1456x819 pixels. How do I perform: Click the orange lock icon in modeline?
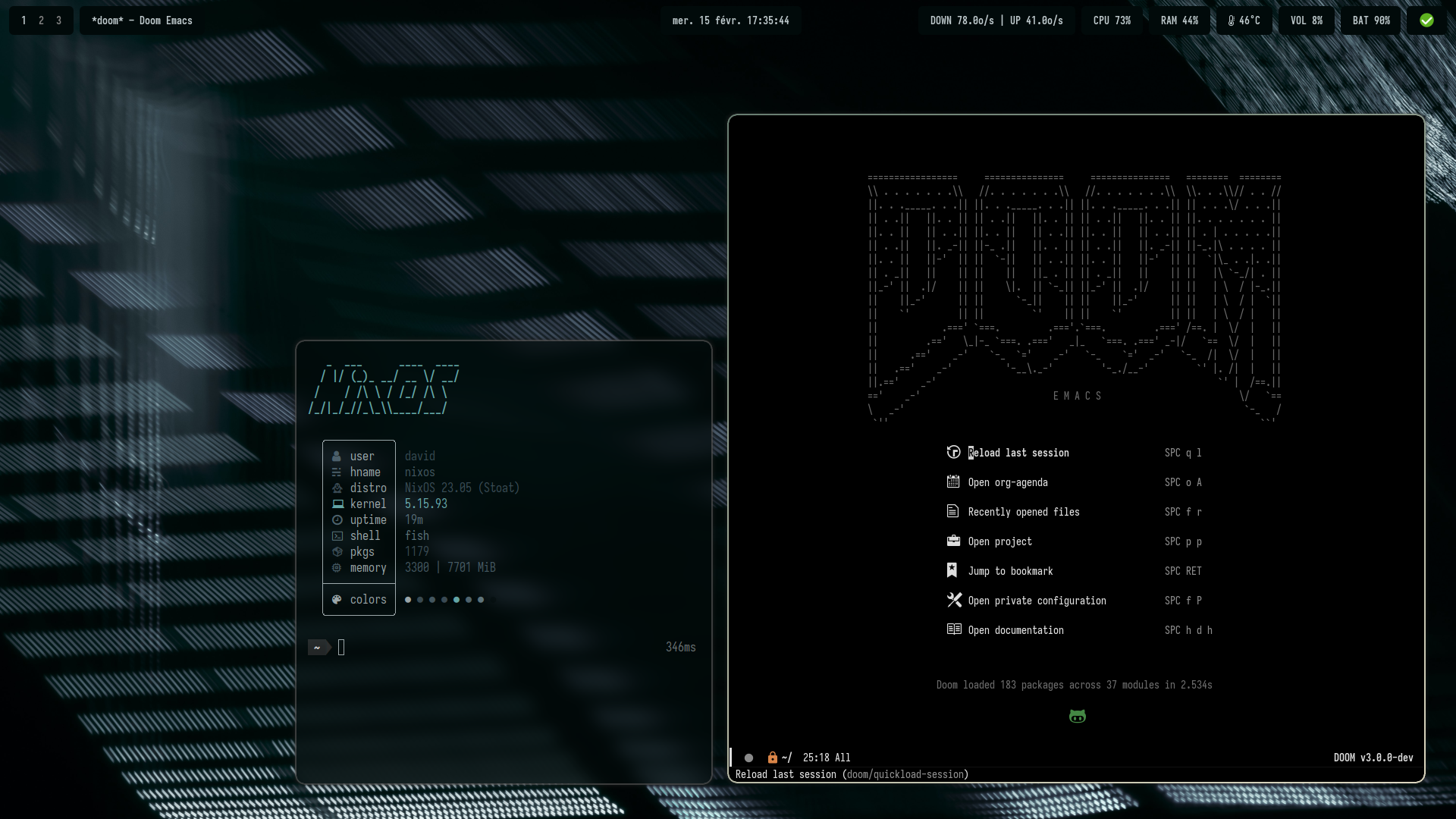coord(772,758)
